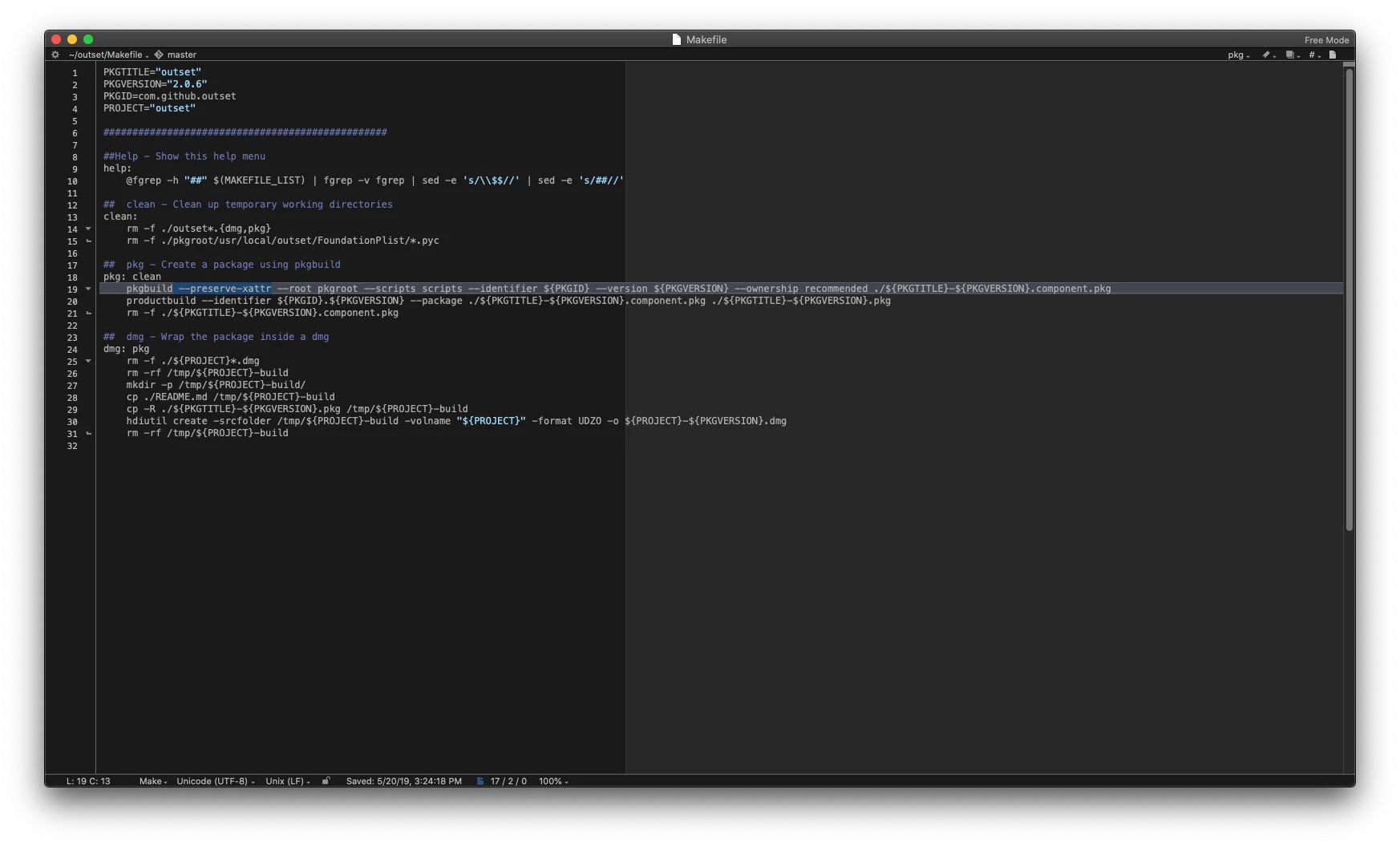Click the rm -f ./outset*.{dmg,pkg} line
Viewport: 1400px width, 846px height.
pos(198,229)
